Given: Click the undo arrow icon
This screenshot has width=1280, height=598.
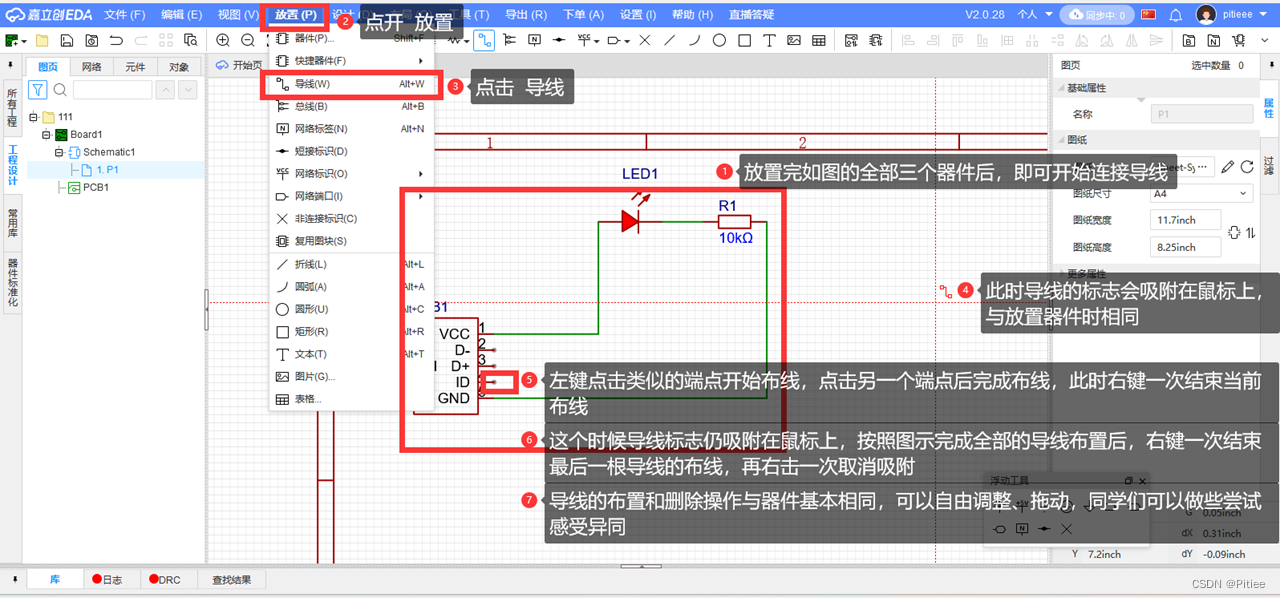Looking at the screenshot, I should click(x=116, y=40).
